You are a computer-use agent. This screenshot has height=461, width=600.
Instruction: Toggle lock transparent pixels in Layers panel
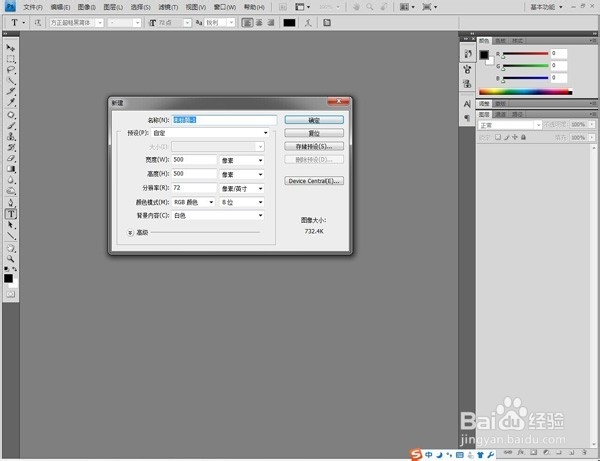(498, 137)
